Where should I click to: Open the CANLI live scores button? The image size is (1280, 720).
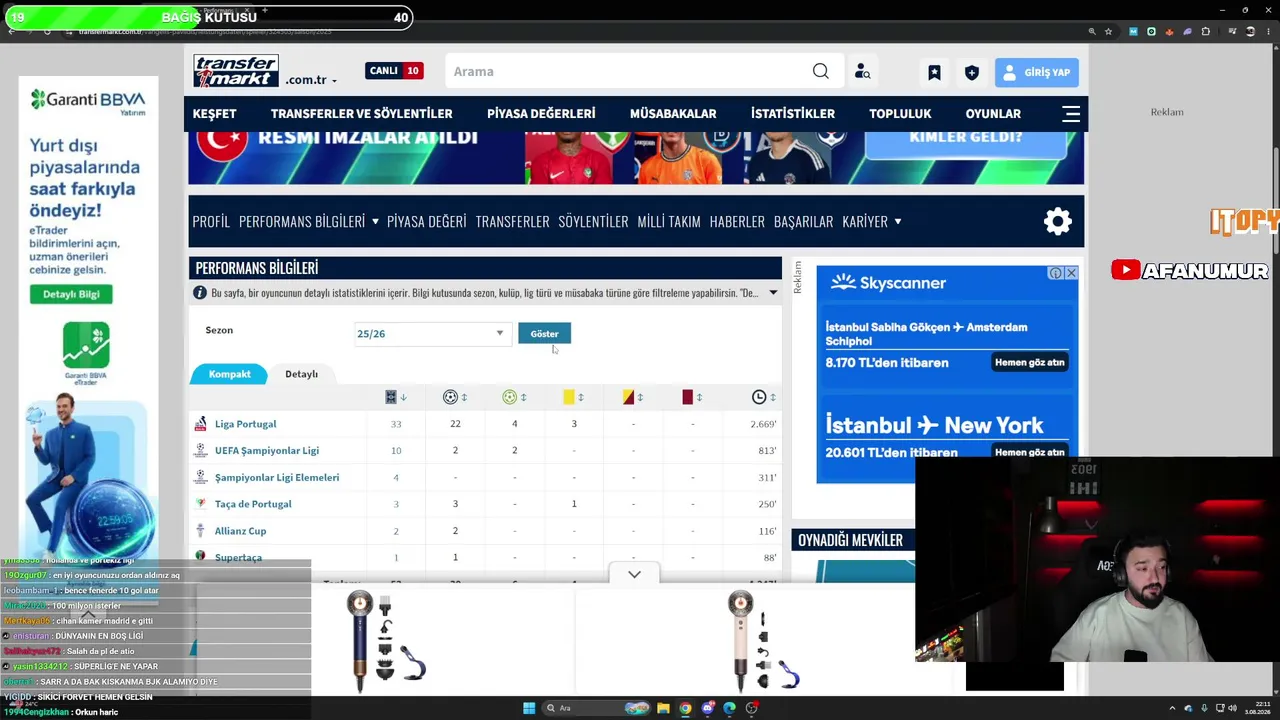point(393,71)
